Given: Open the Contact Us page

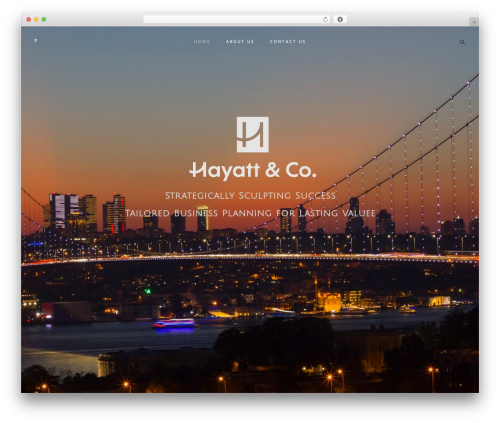Looking at the screenshot, I should 287,42.
